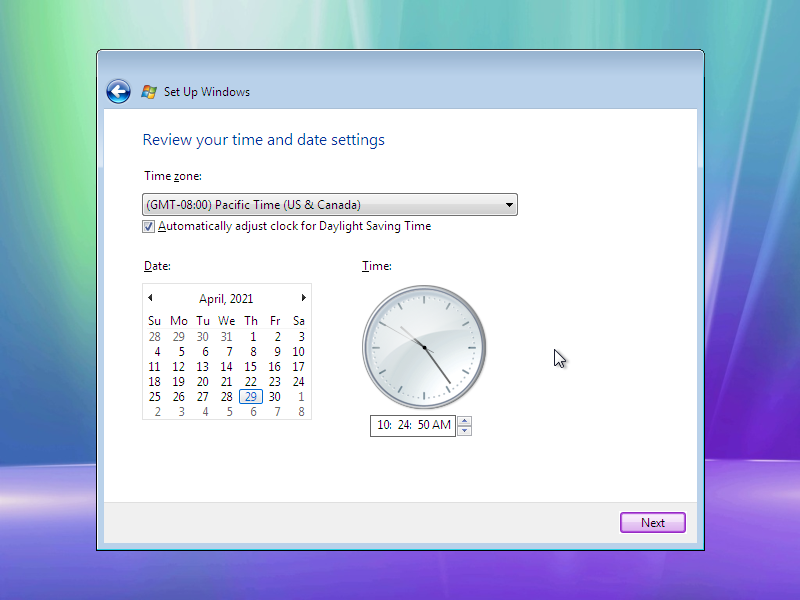The width and height of the screenshot is (800, 600).
Task: Click the blue back arrow button
Action: click(118, 91)
